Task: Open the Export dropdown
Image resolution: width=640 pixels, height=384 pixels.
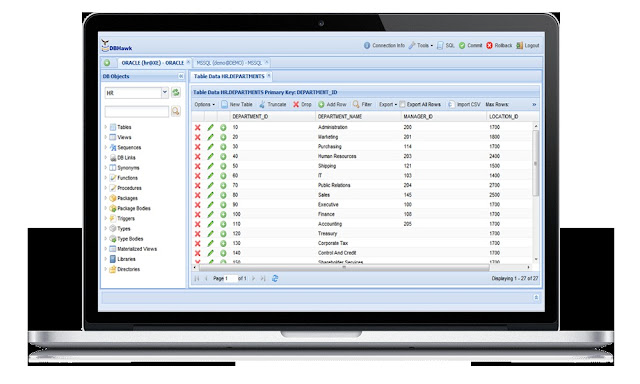Action: [388, 104]
